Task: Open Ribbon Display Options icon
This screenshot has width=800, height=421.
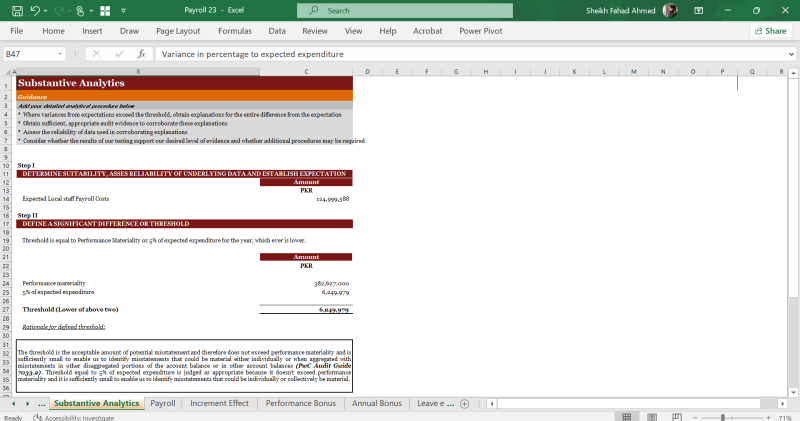Action: (699, 10)
